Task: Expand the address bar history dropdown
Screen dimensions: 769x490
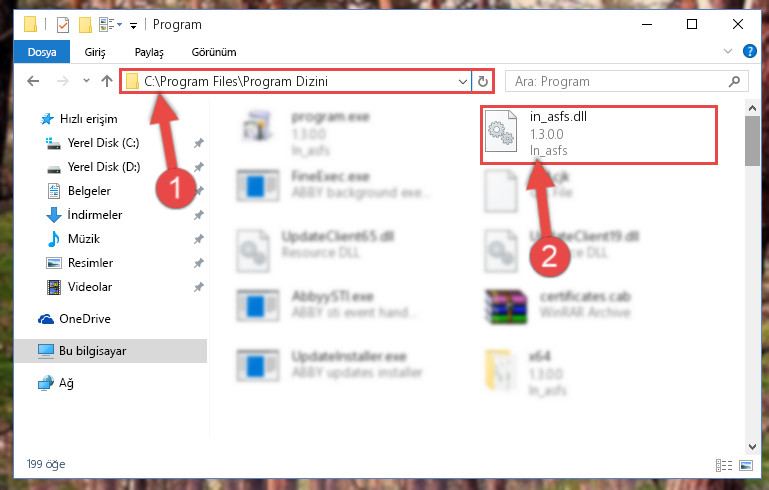Action: (x=462, y=81)
